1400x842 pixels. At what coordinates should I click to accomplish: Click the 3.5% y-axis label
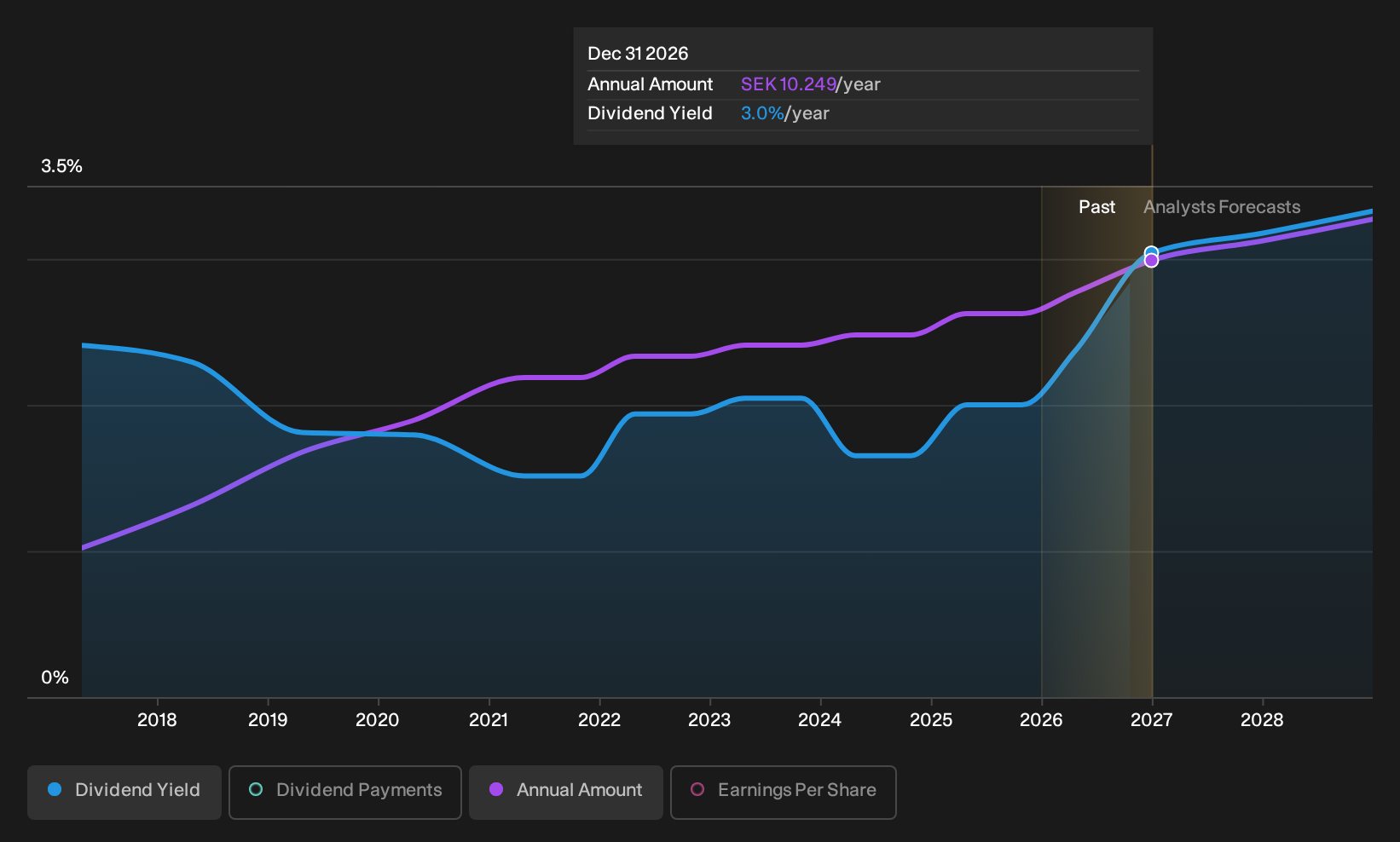click(x=61, y=166)
